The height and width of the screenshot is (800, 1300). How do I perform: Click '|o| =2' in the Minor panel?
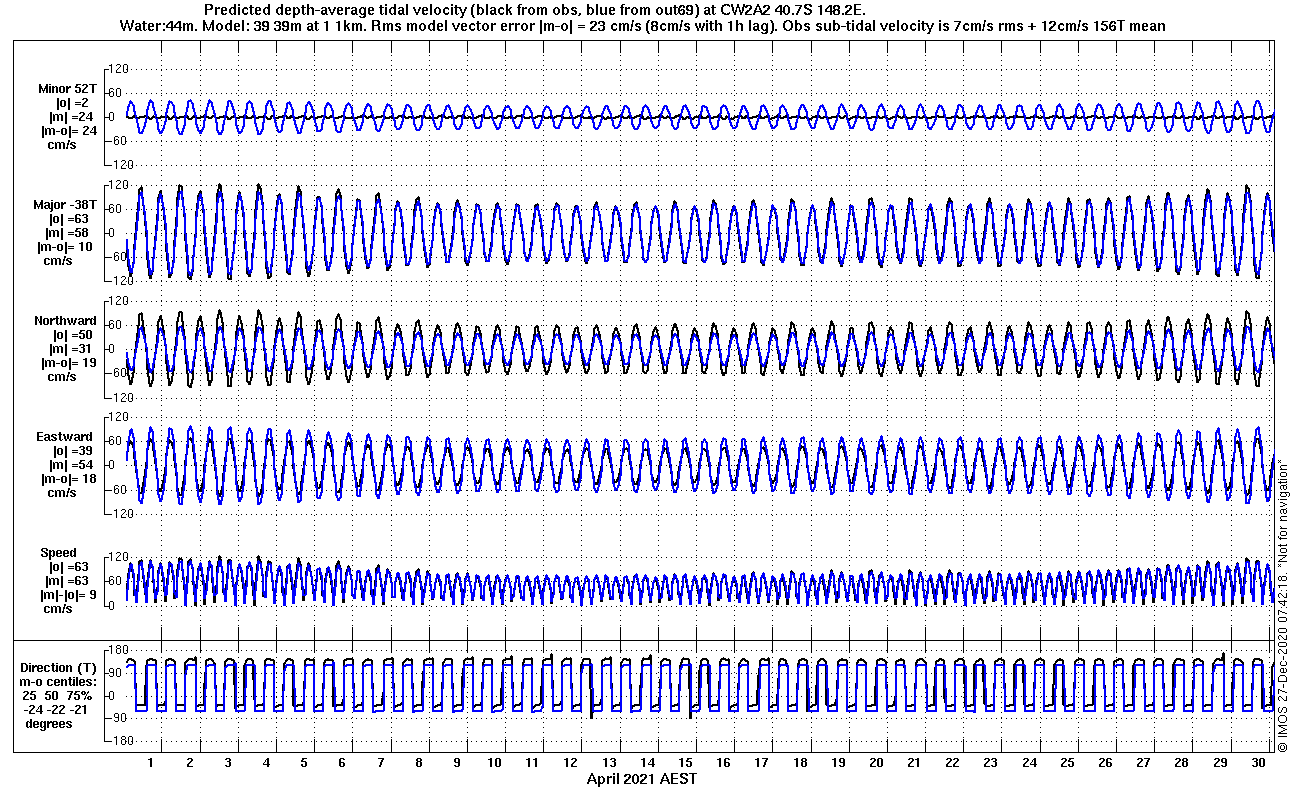point(72,103)
